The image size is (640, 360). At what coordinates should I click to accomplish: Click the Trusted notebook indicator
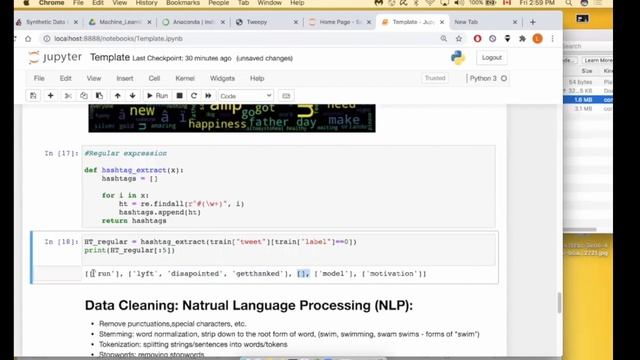pyautogui.click(x=435, y=78)
